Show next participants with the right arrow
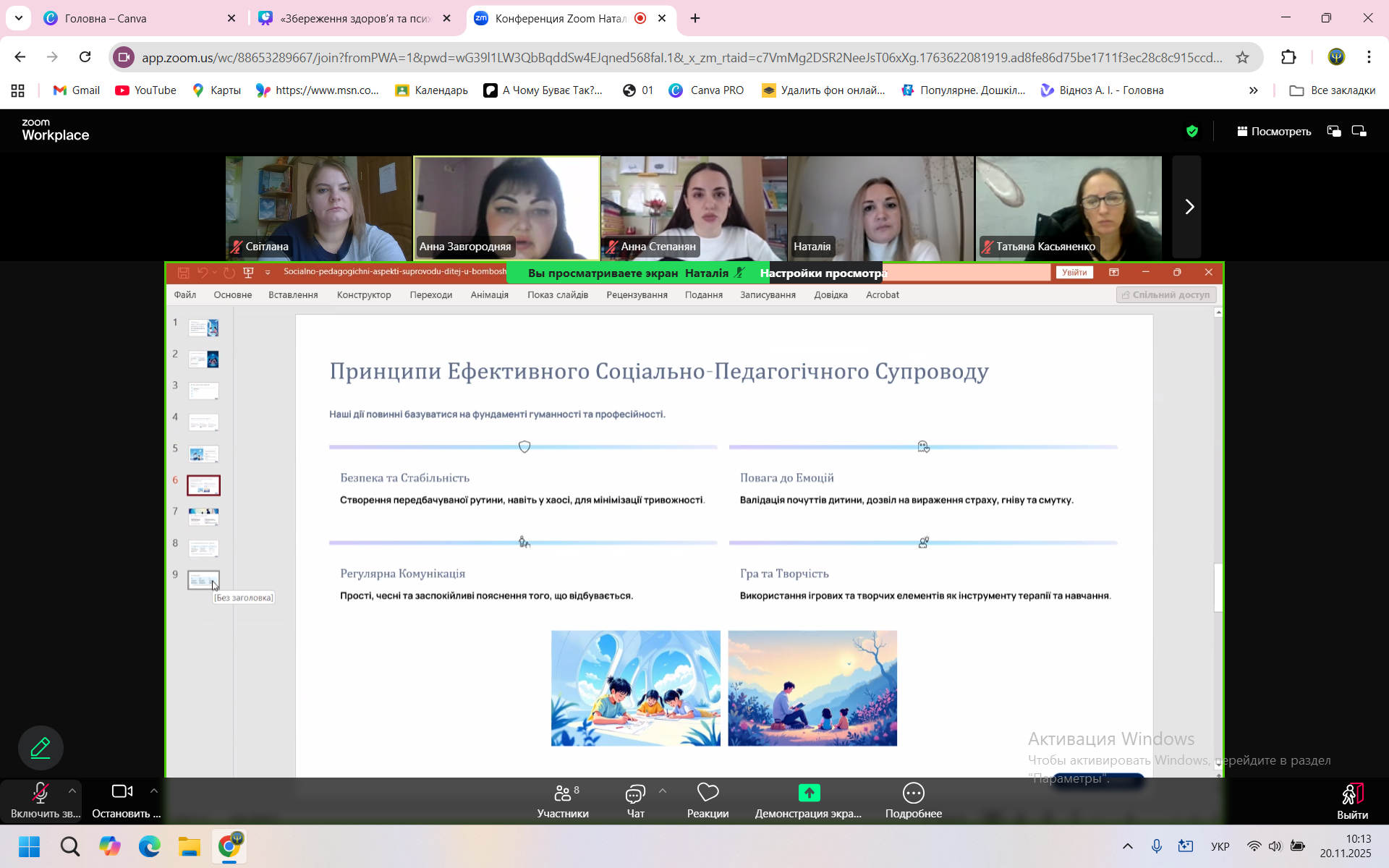 click(1189, 207)
